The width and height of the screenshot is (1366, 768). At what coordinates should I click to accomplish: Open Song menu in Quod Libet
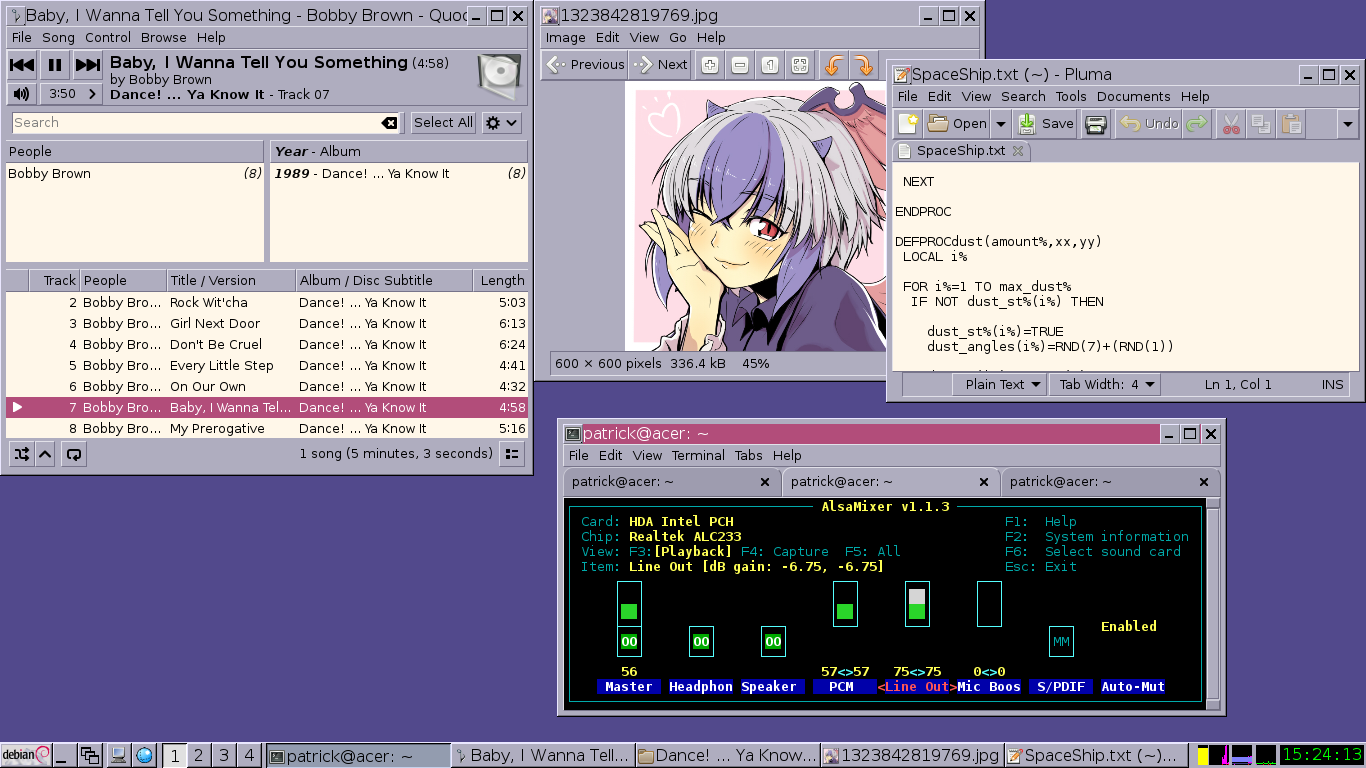click(x=58, y=37)
